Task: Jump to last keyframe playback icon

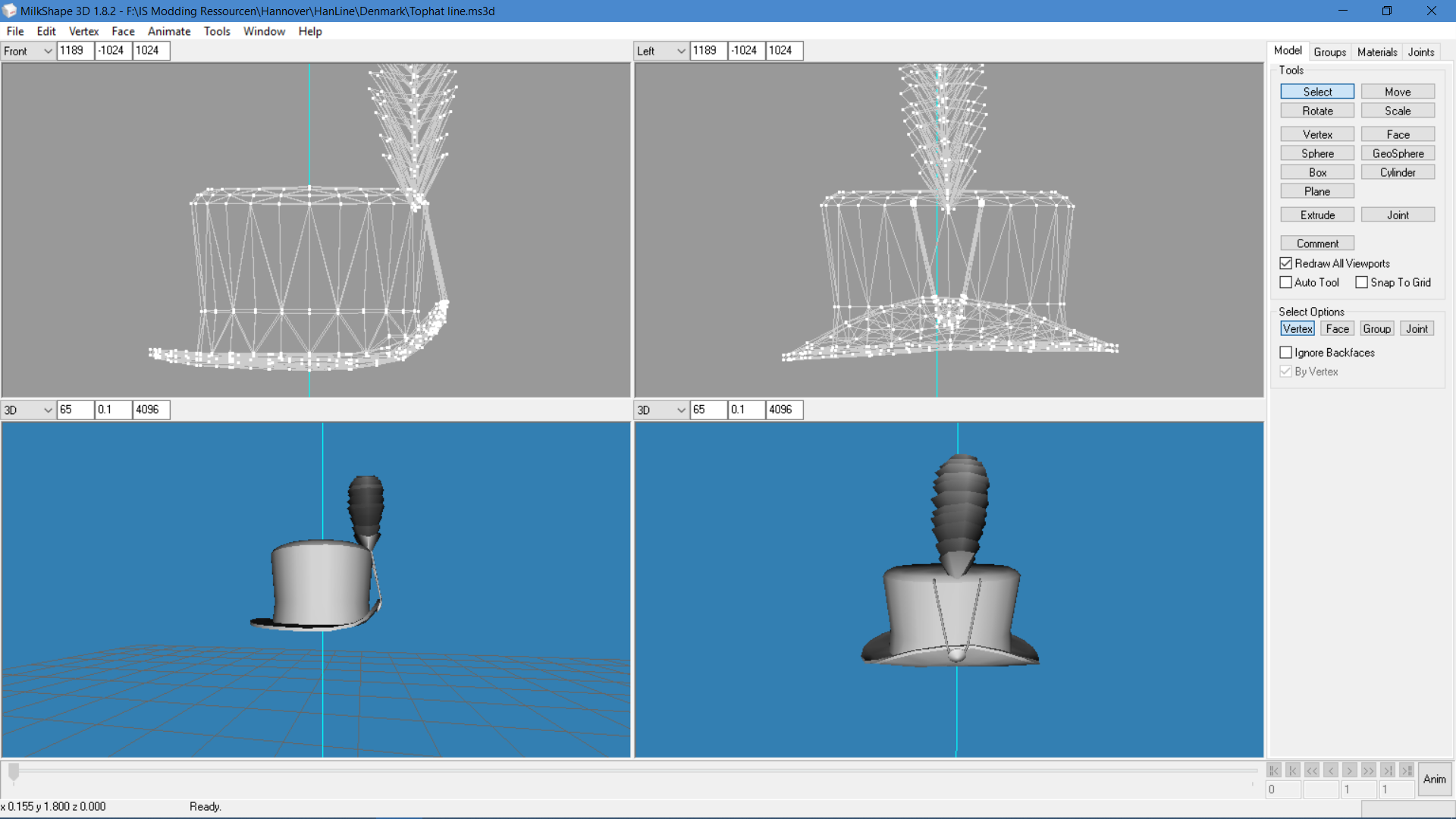Action: (1407, 770)
